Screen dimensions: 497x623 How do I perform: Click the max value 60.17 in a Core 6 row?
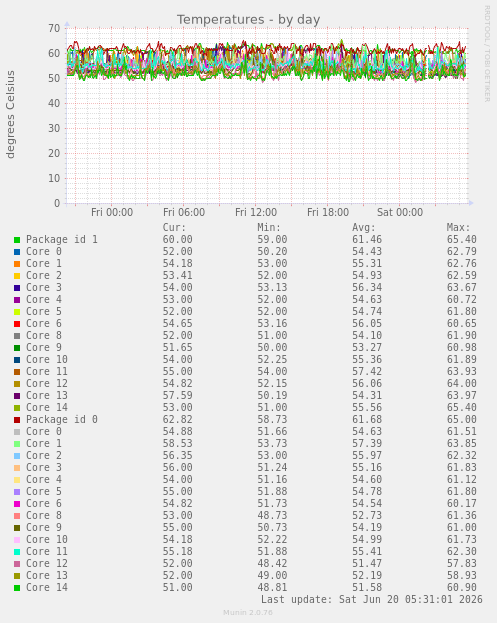point(462,504)
